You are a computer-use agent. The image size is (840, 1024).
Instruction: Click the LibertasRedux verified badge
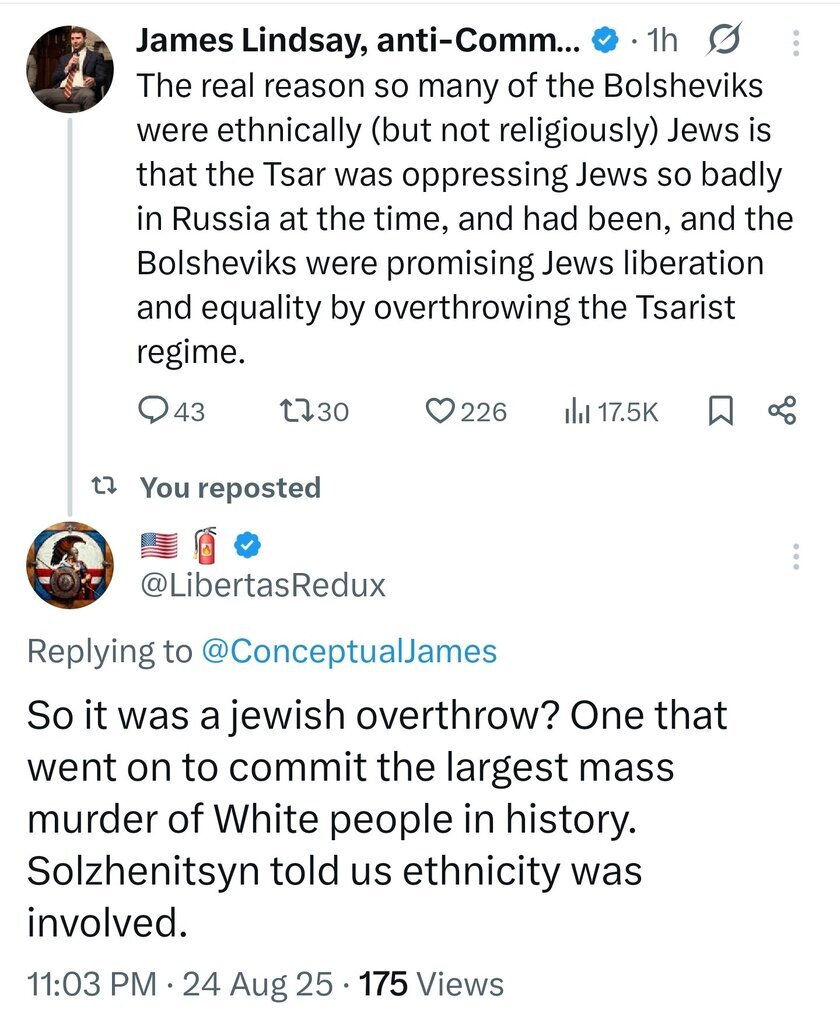pyautogui.click(x=248, y=544)
